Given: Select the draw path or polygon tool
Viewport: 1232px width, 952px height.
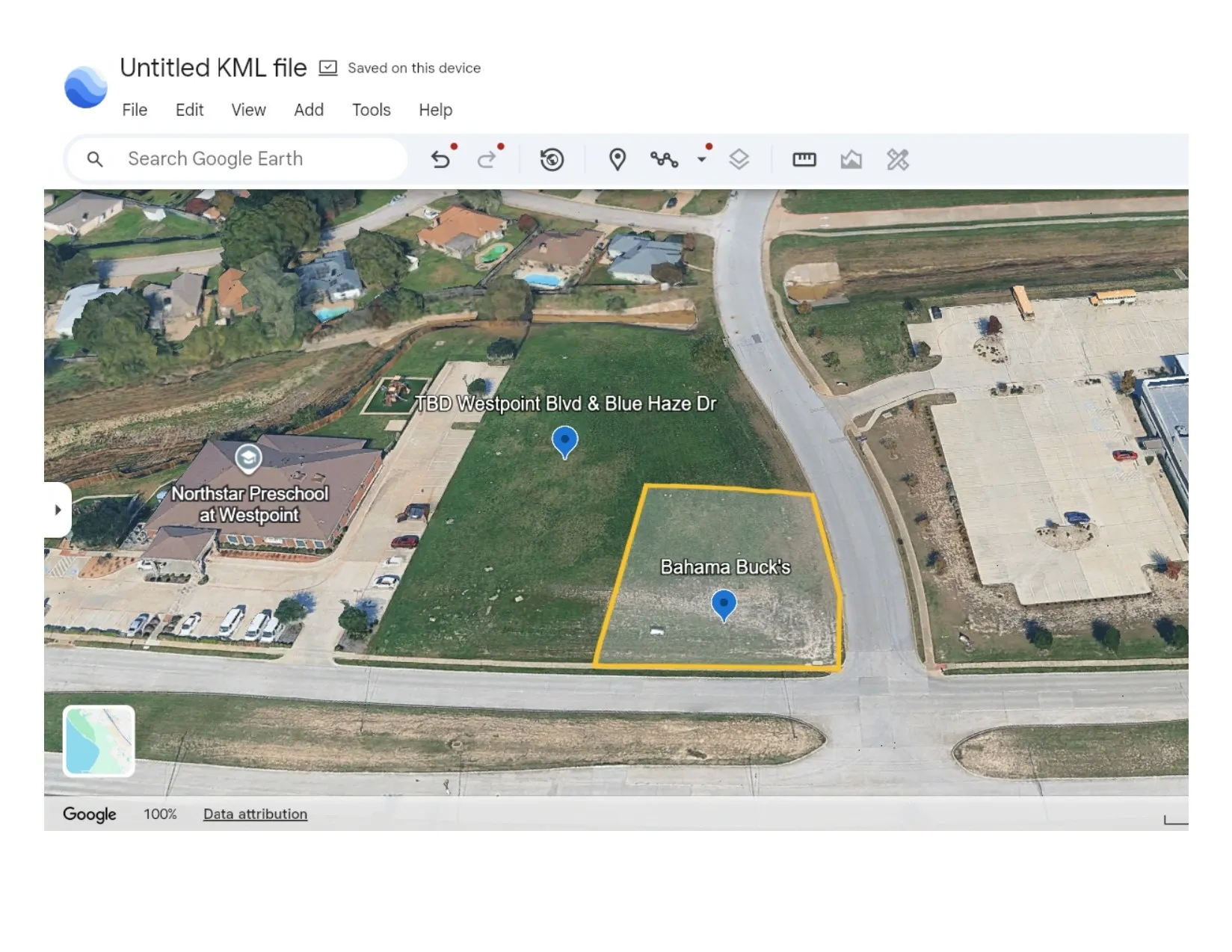Looking at the screenshot, I should [664, 159].
